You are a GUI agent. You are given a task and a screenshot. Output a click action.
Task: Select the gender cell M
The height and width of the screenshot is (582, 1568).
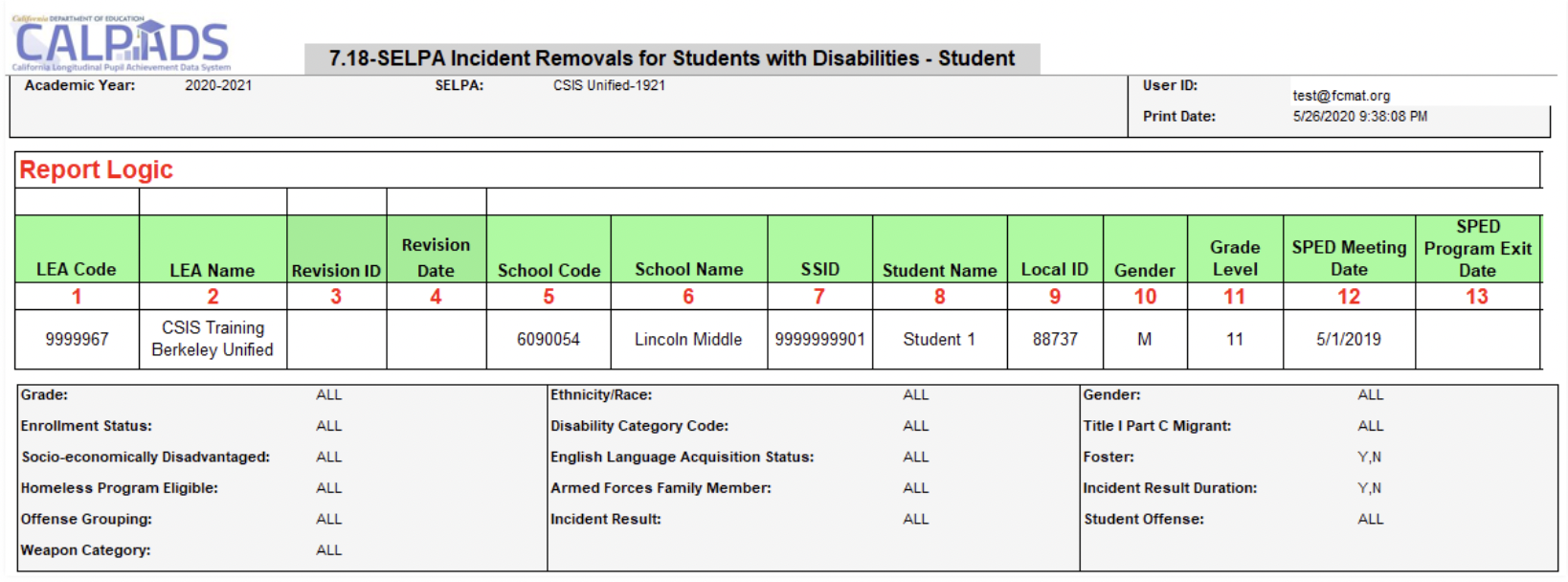click(1145, 339)
